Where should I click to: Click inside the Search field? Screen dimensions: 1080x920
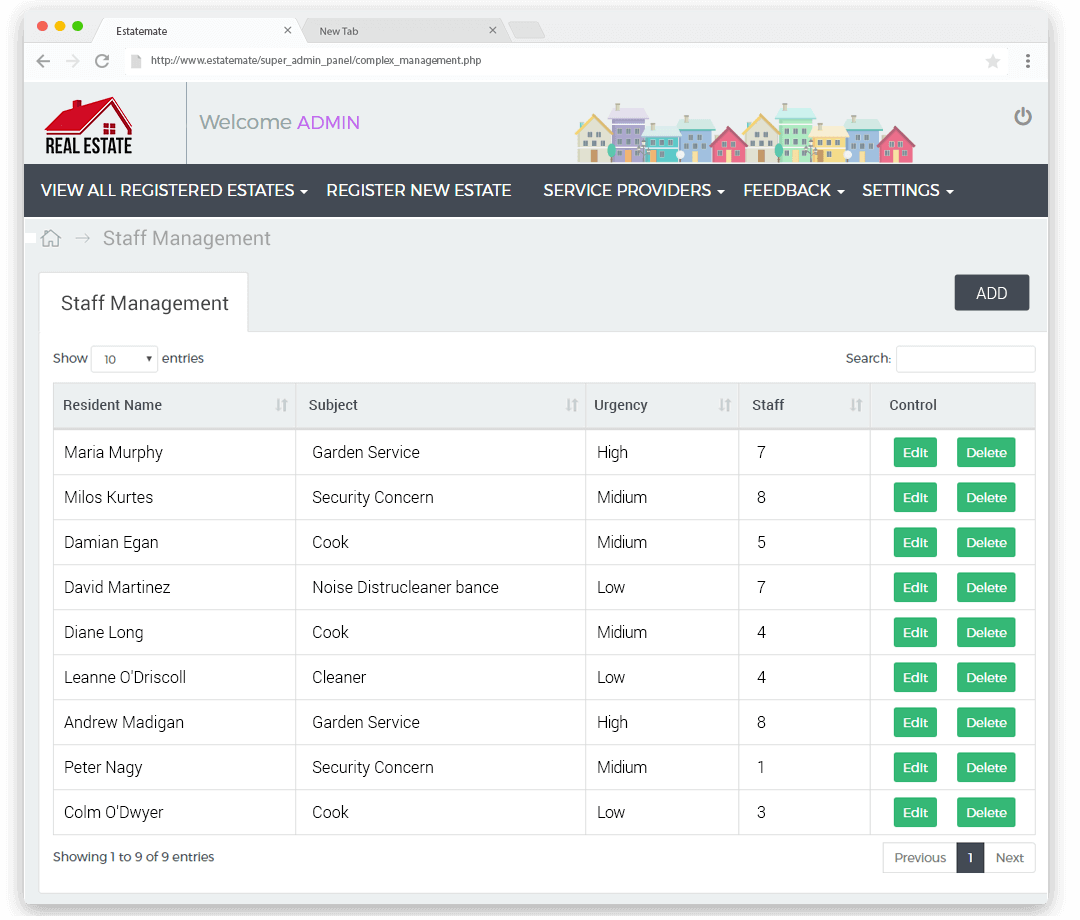(x=965, y=358)
